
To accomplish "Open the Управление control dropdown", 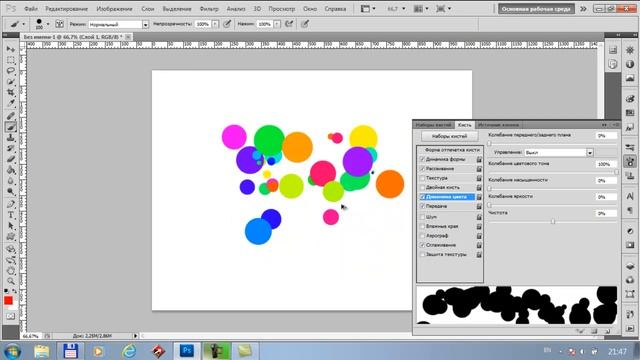I will [x=590, y=153].
